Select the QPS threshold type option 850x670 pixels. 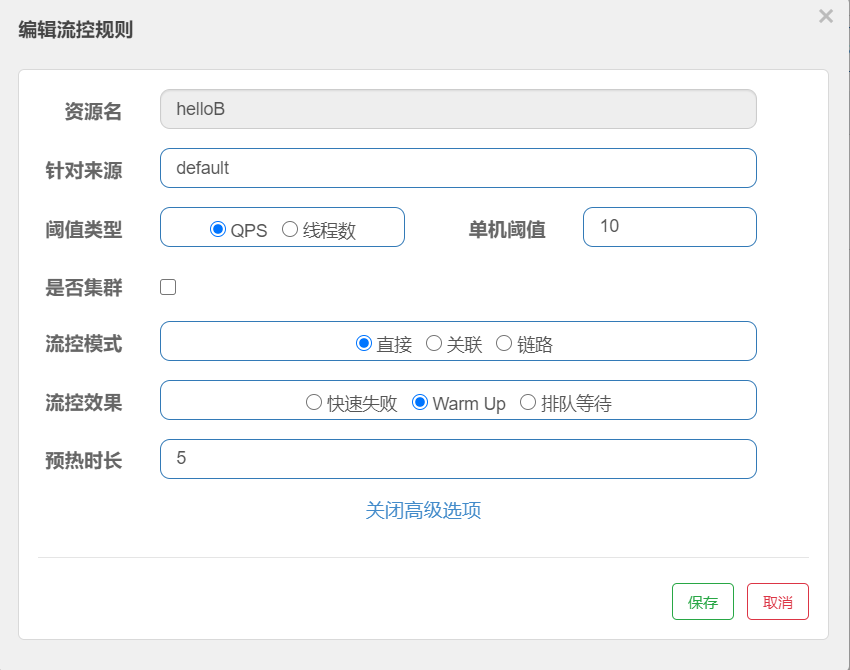tap(217, 229)
